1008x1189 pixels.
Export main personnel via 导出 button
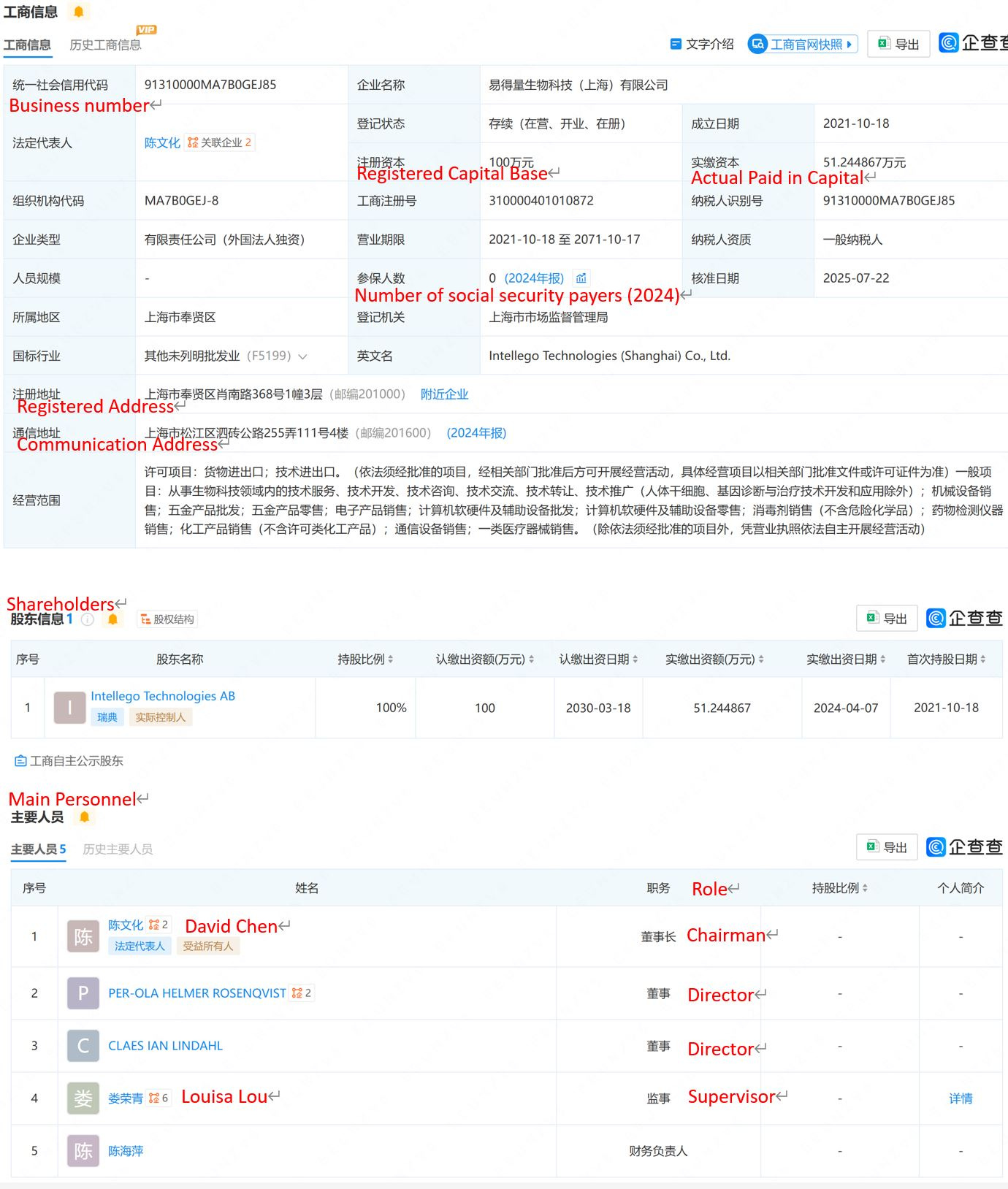click(x=887, y=847)
